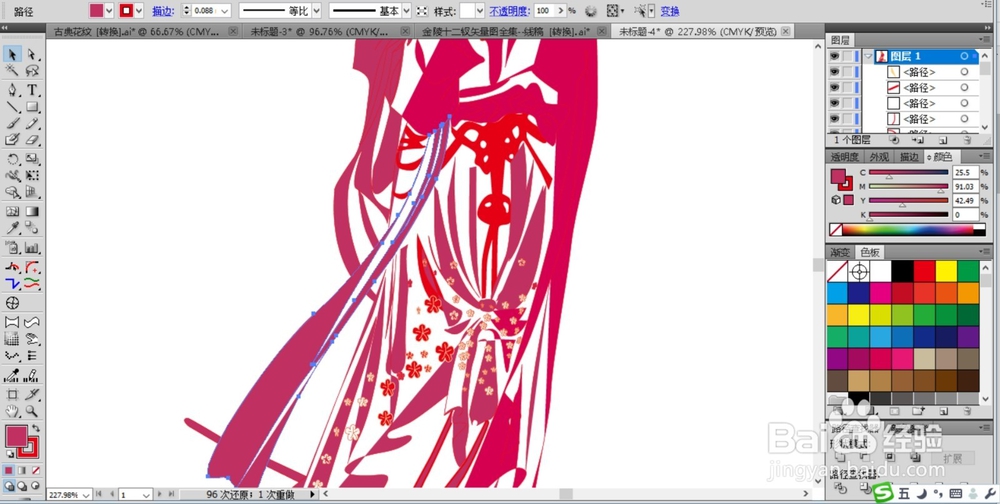This screenshot has width=1000, height=504.
Task: Click the target circle of second <路径>
Action: 964,87
